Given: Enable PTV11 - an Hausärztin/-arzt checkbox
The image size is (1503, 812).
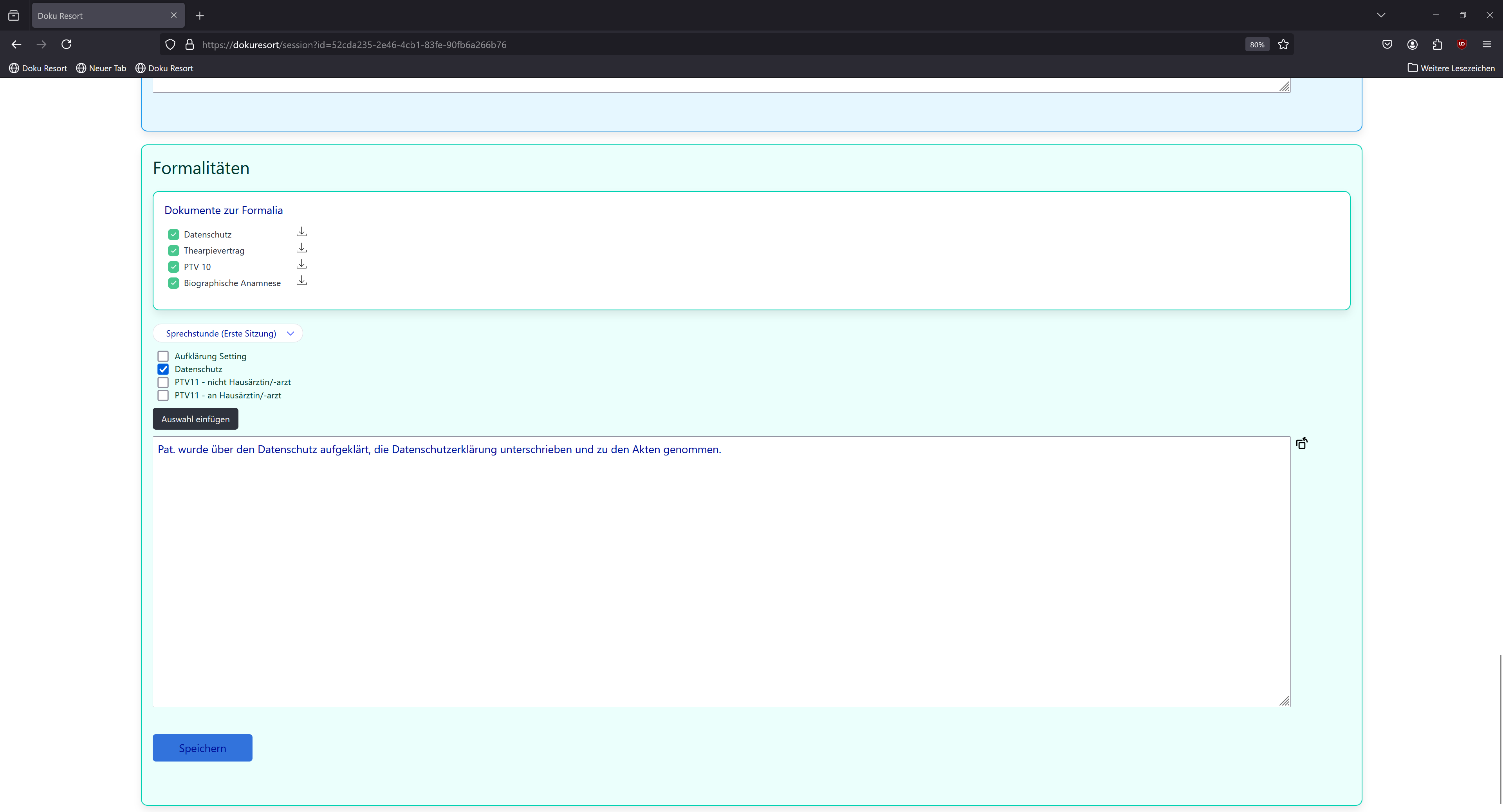Looking at the screenshot, I should pyautogui.click(x=163, y=396).
